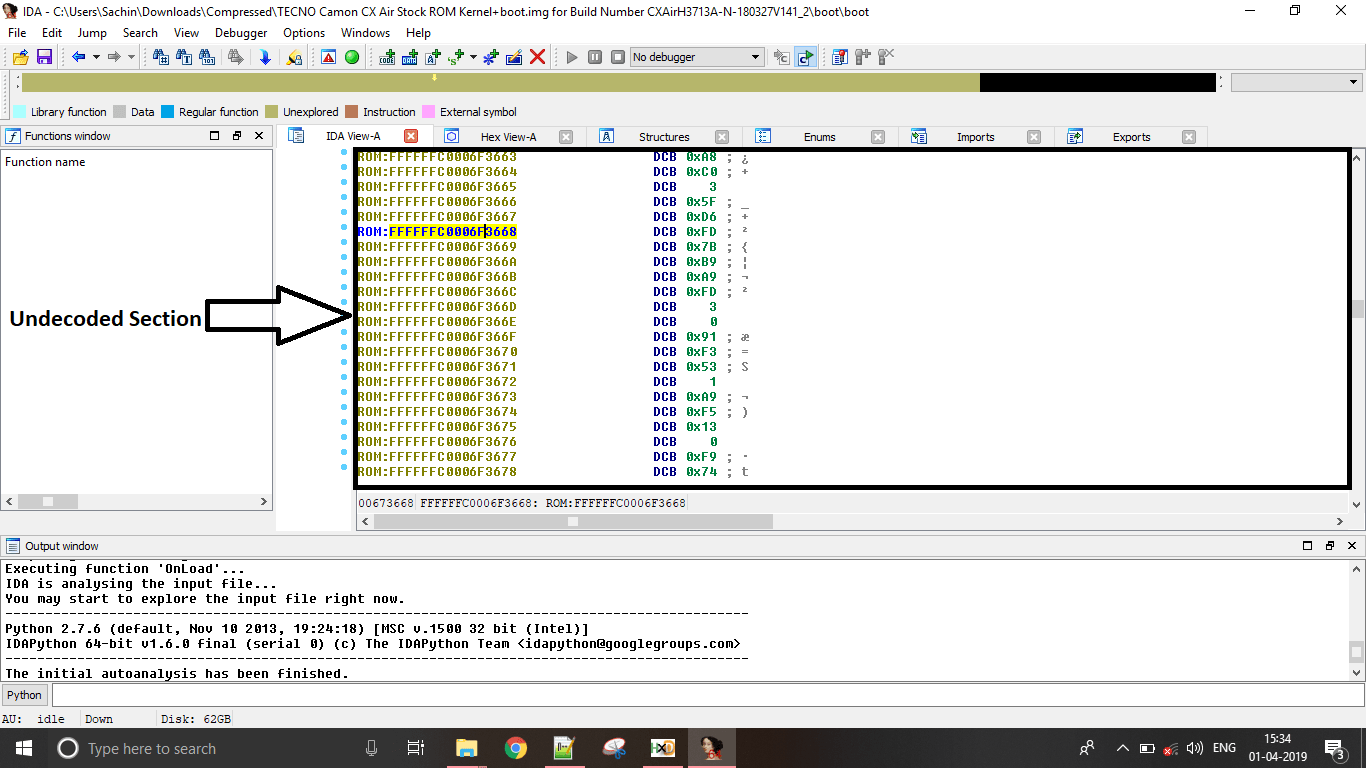
Task: Click the Python button beside command line
Action: click(25, 695)
